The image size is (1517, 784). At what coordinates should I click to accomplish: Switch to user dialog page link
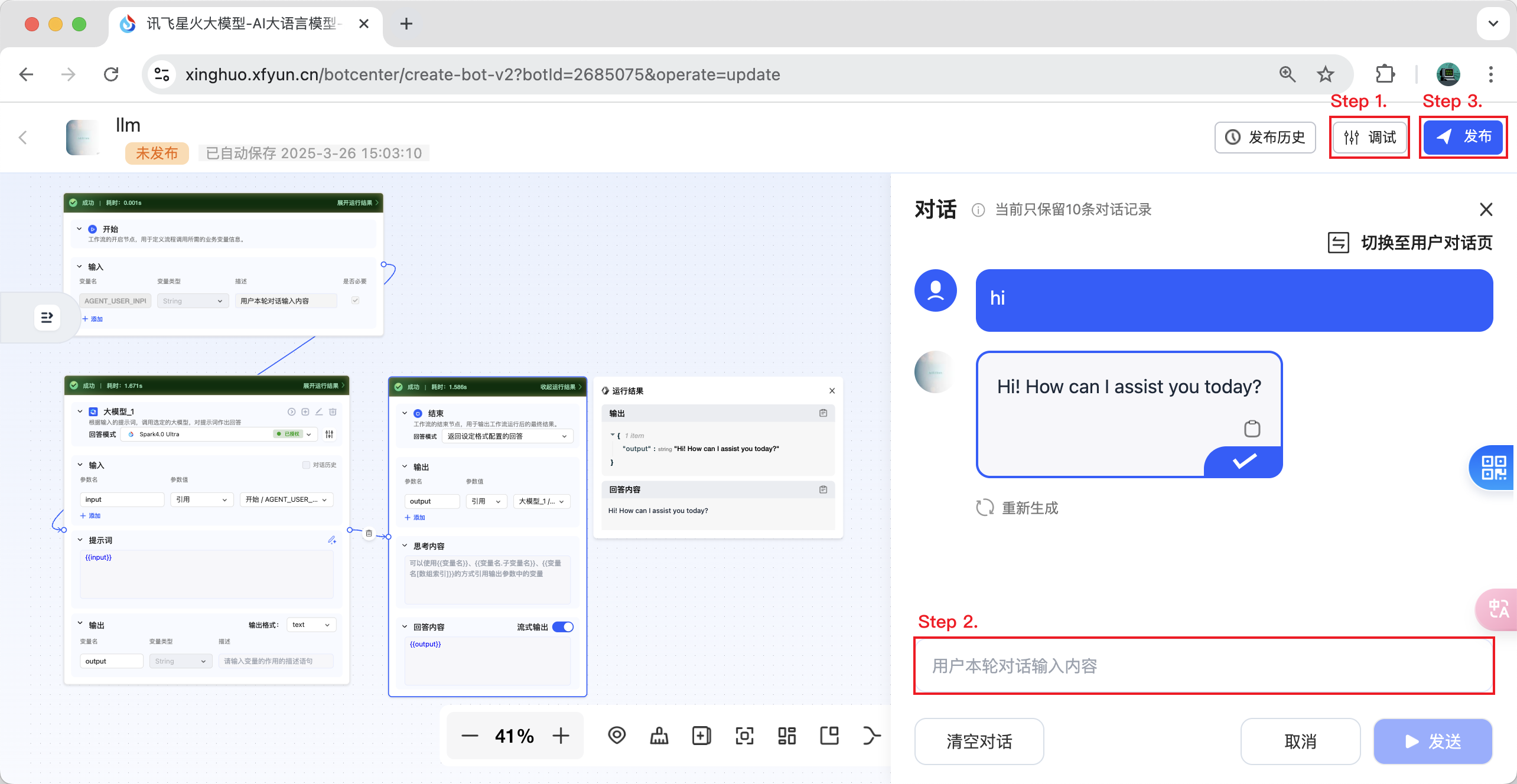pyautogui.click(x=1410, y=243)
